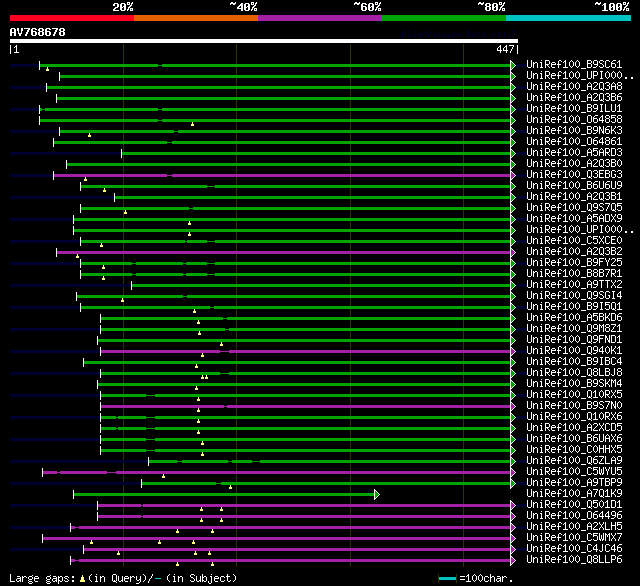Select the UniRef100_B9IBC4 label
This screenshot has width=640, height=586.
coord(574,362)
